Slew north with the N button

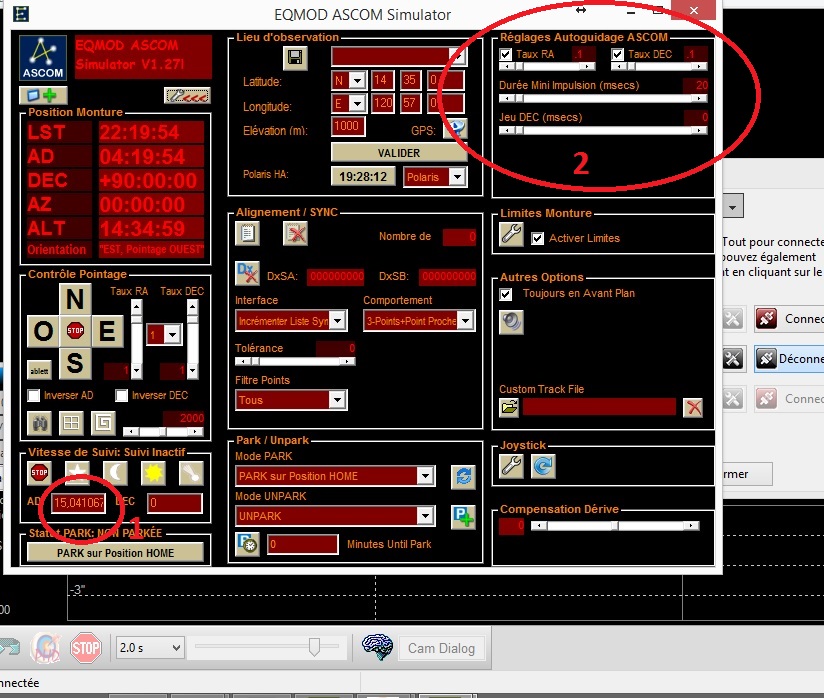75,299
